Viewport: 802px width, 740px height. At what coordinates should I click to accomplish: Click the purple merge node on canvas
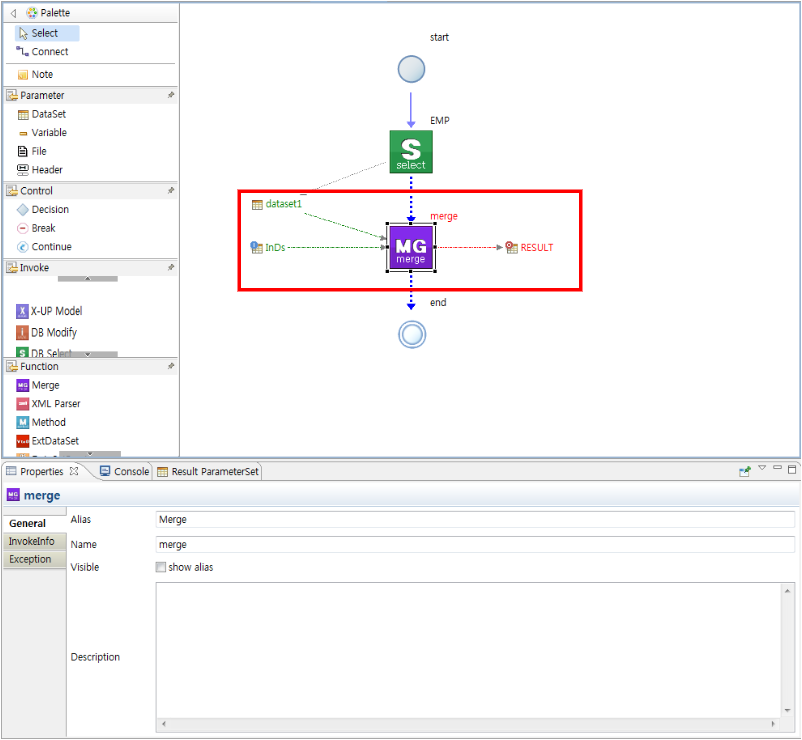[410, 247]
